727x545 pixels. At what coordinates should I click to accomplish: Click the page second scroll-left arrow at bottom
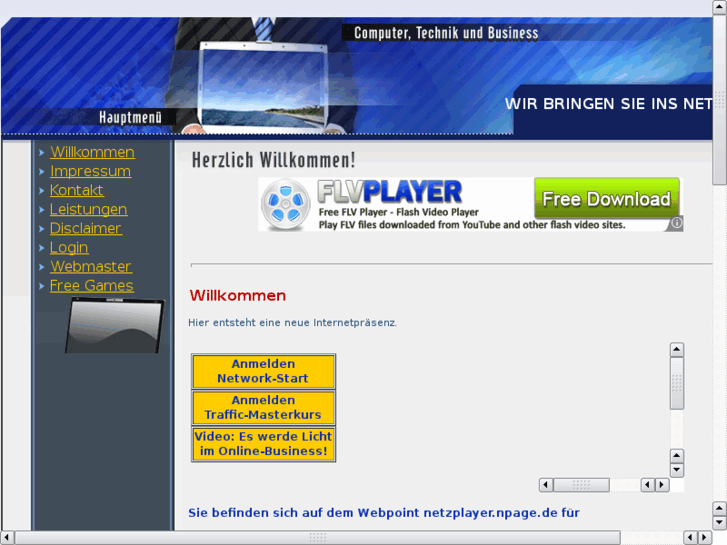click(691, 538)
